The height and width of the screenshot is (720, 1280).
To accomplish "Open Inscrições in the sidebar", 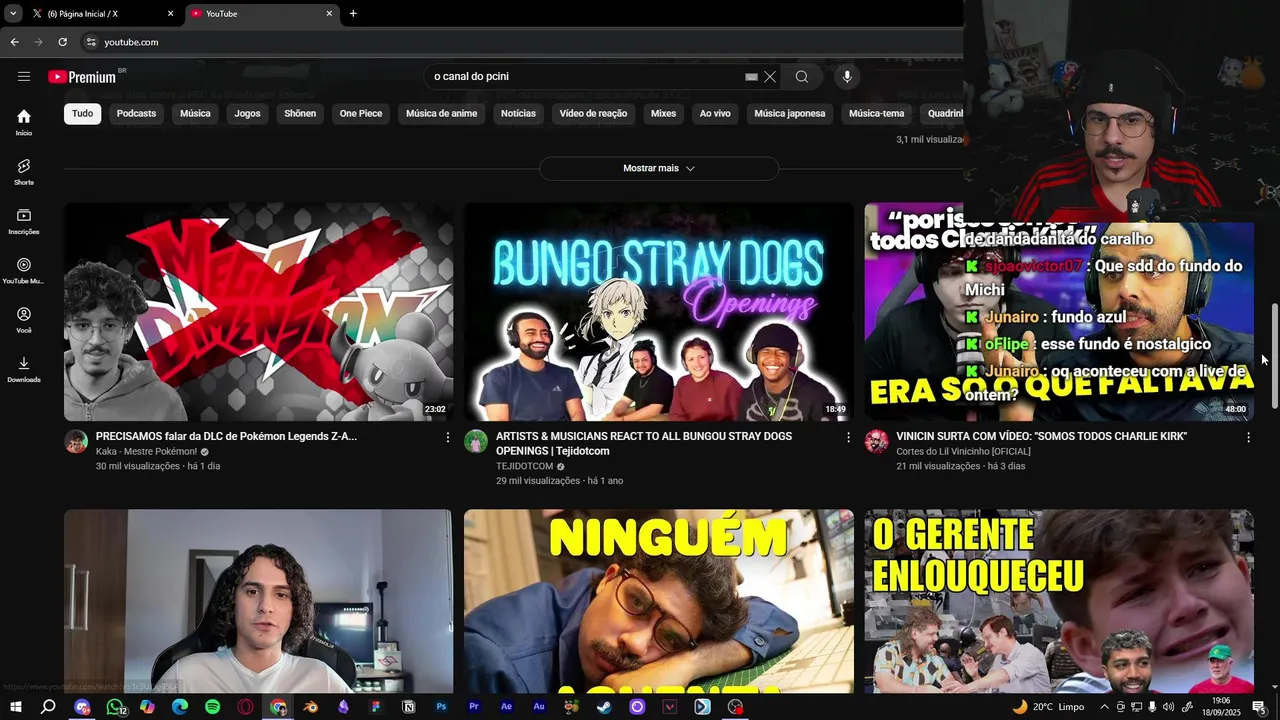I will (x=24, y=221).
